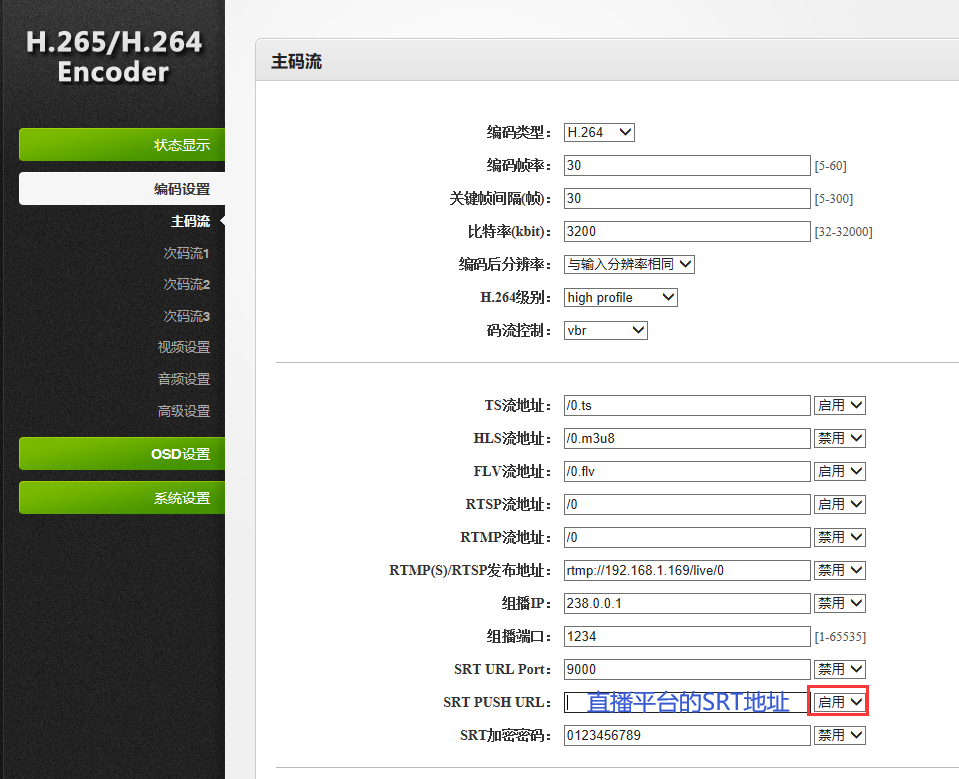The height and width of the screenshot is (779, 959).
Task: Open the OSD设置 menu
Action: (x=122, y=454)
